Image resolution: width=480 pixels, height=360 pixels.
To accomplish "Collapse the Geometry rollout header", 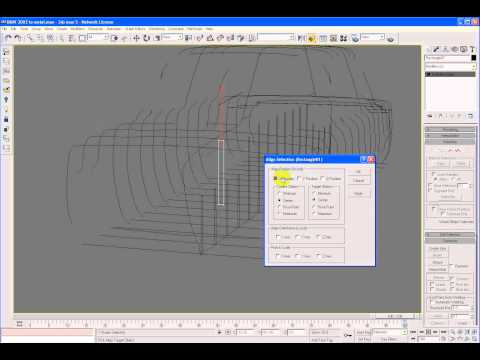I will tap(450, 241).
